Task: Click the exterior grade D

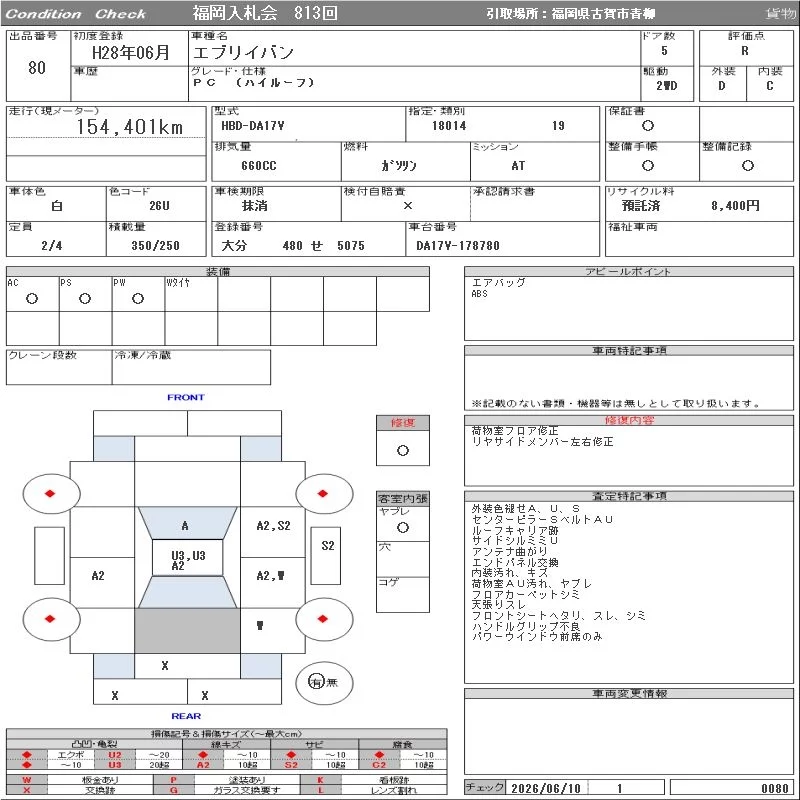Action: pyautogui.click(x=722, y=86)
